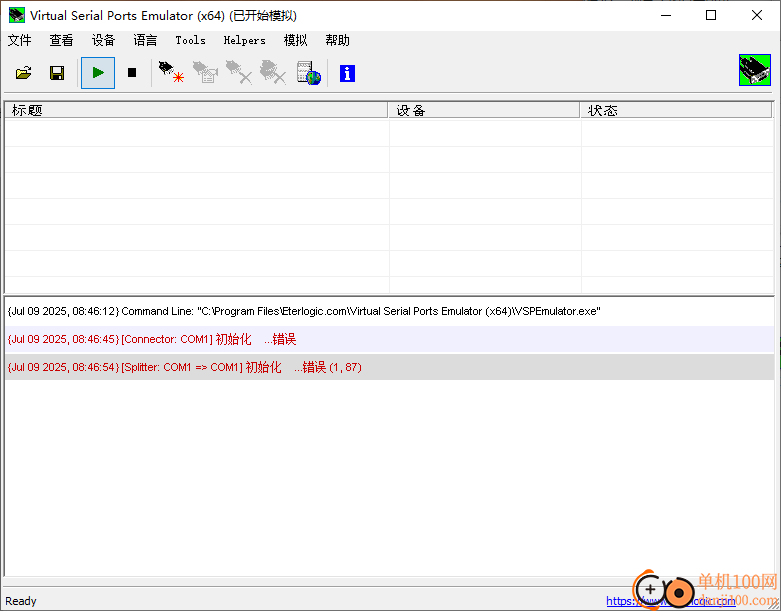Open the 帮助 menu
This screenshot has width=781, height=611.
coord(337,40)
